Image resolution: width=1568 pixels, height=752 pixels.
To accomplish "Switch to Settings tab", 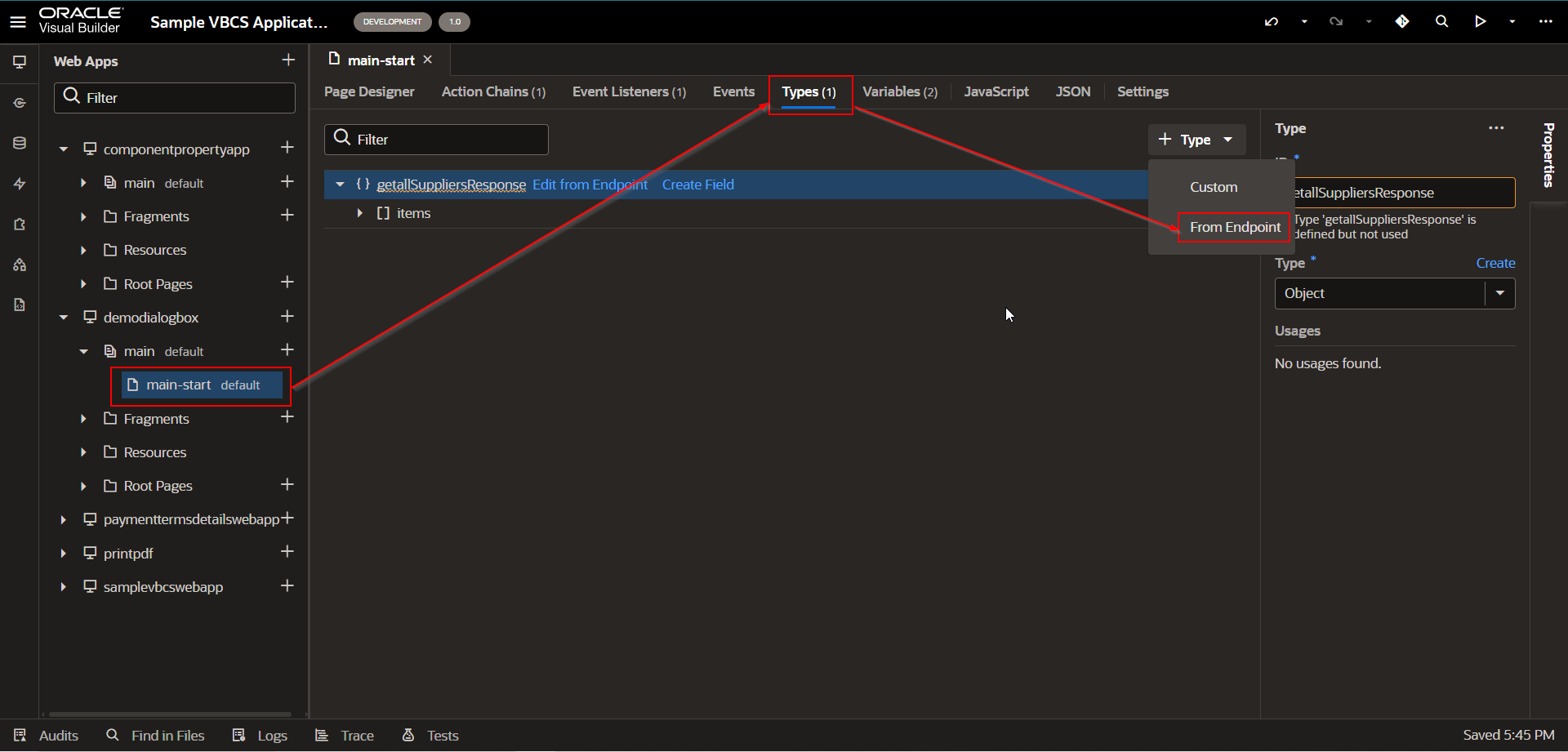I will click(x=1143, y=91).
